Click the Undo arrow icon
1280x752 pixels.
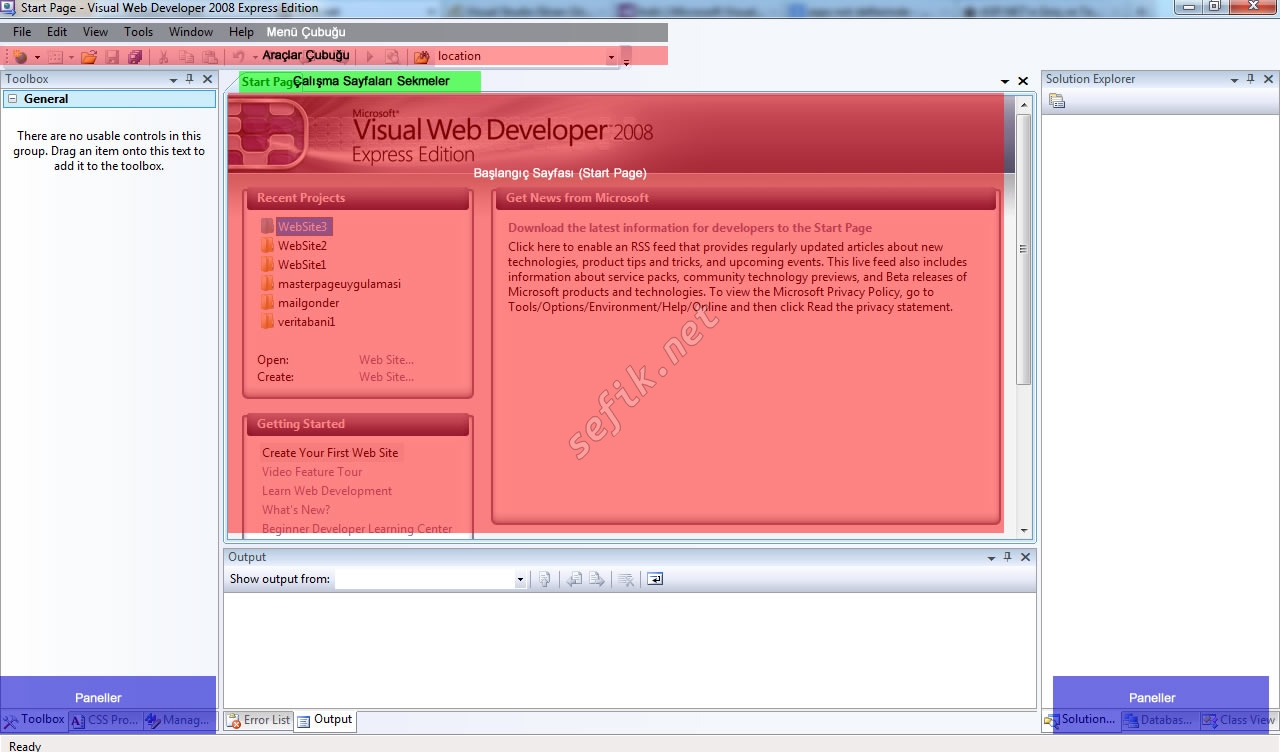tap(239, 57)
